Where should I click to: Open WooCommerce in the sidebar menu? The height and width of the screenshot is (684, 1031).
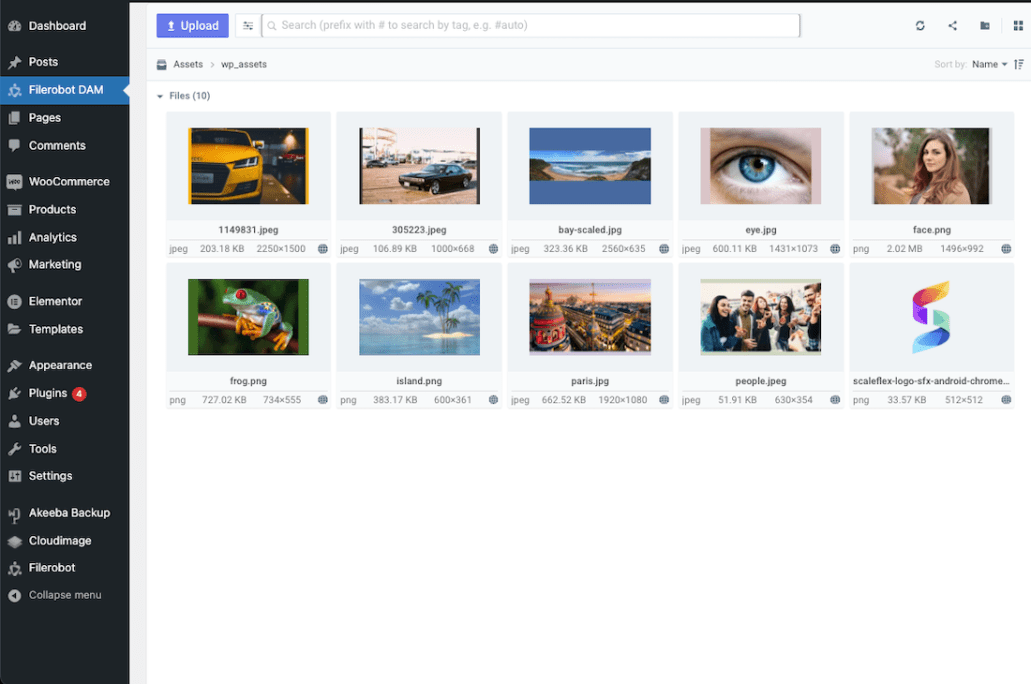tap(64, 182)
